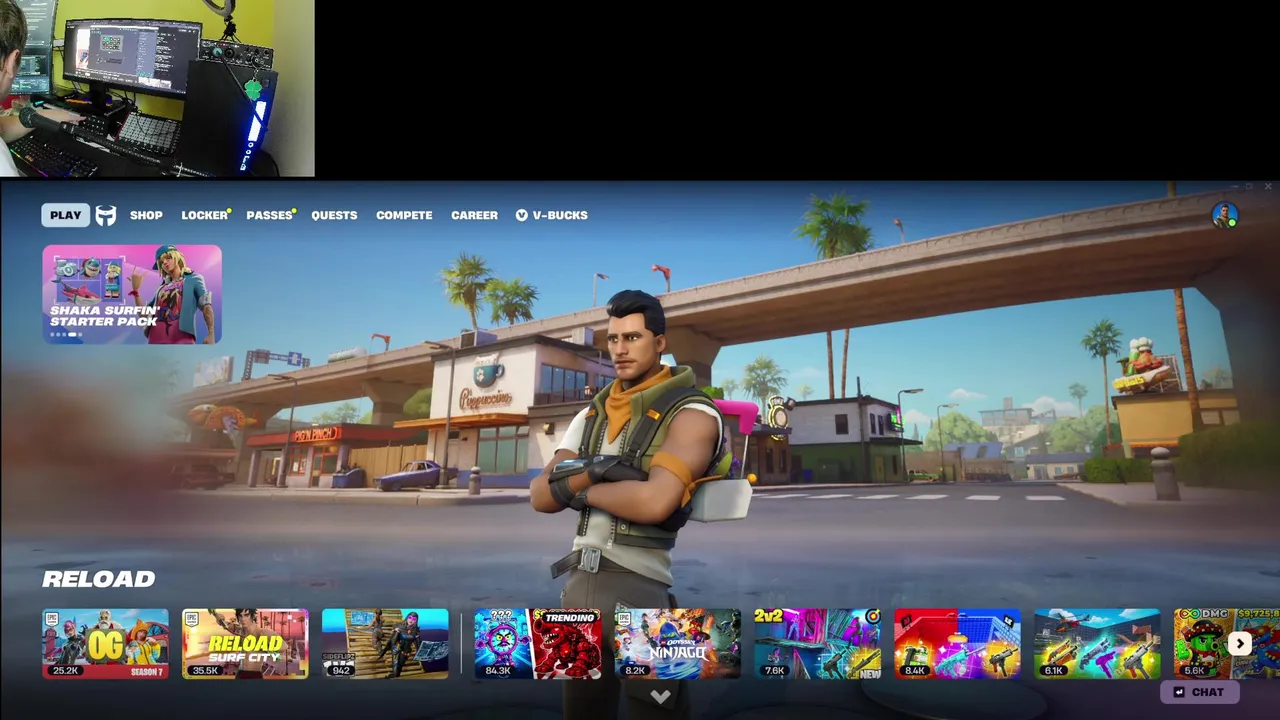Select the COMPETE tab
1280x720 pixels.
[404, 215]
